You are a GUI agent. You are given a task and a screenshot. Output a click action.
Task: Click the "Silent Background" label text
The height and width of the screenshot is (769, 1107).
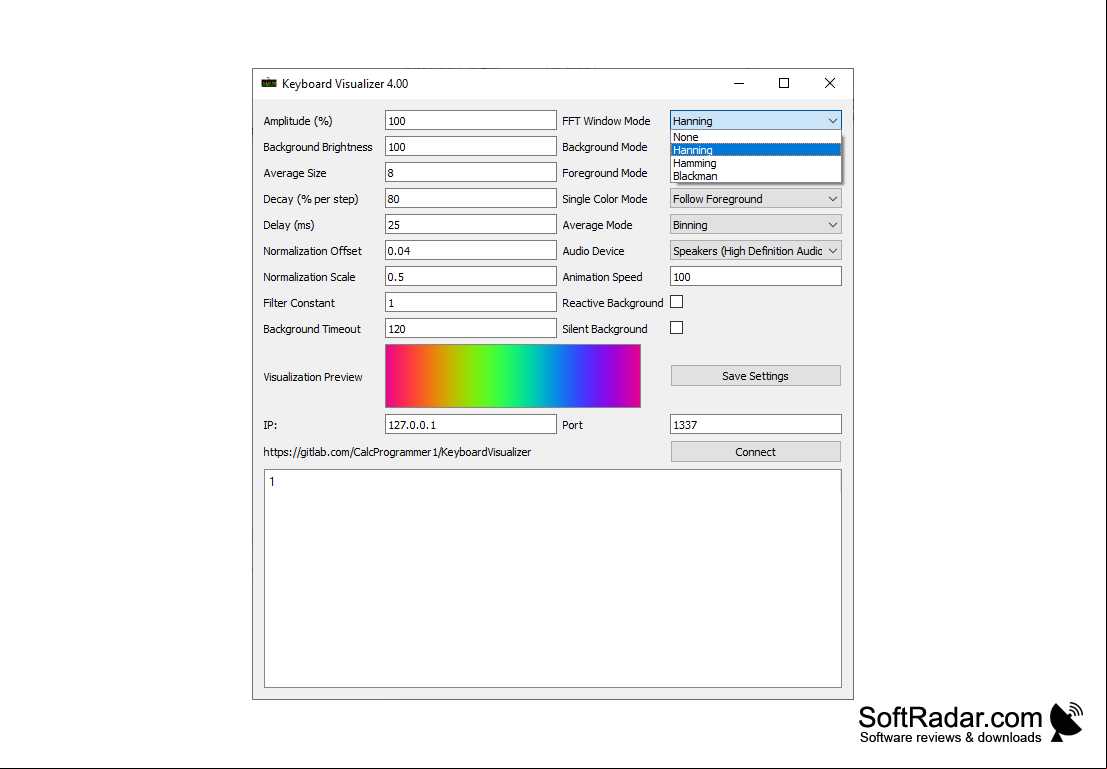[604, 329]
